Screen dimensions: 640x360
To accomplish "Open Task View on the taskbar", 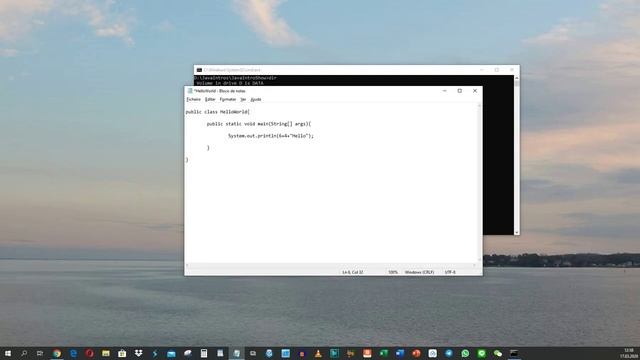I will [40, 353].
